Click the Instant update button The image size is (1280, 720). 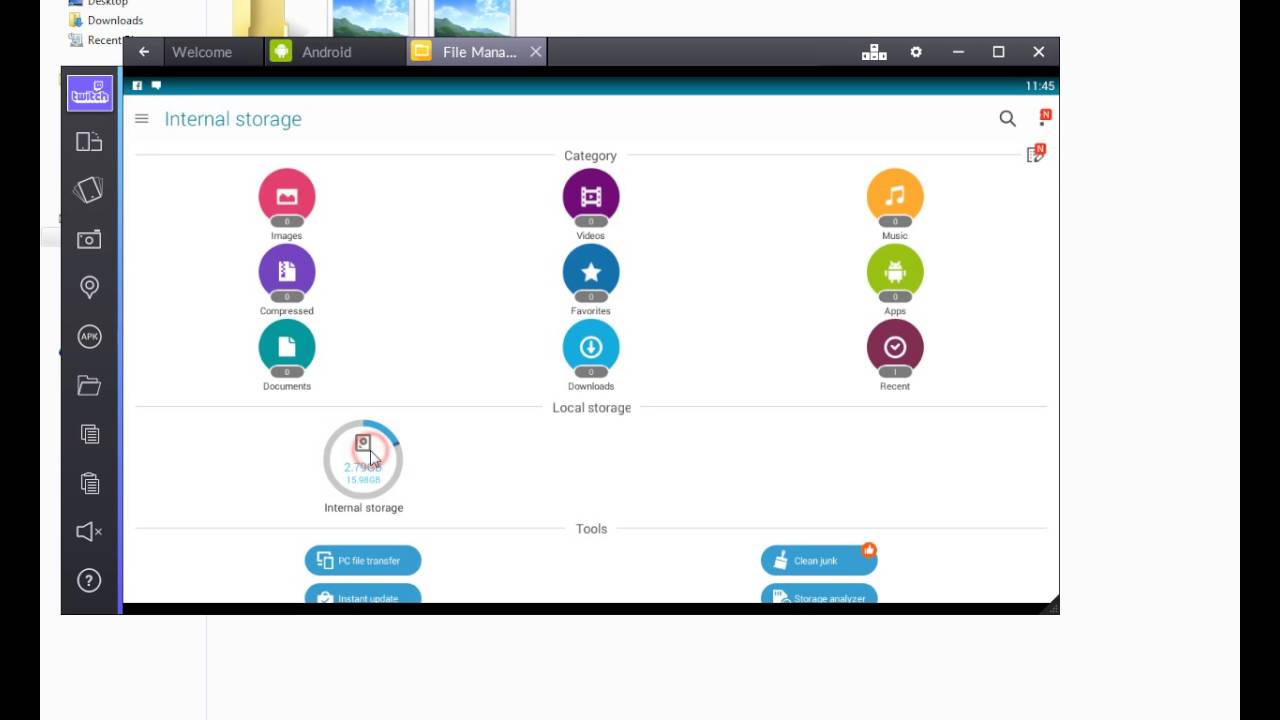pos(363,595)
